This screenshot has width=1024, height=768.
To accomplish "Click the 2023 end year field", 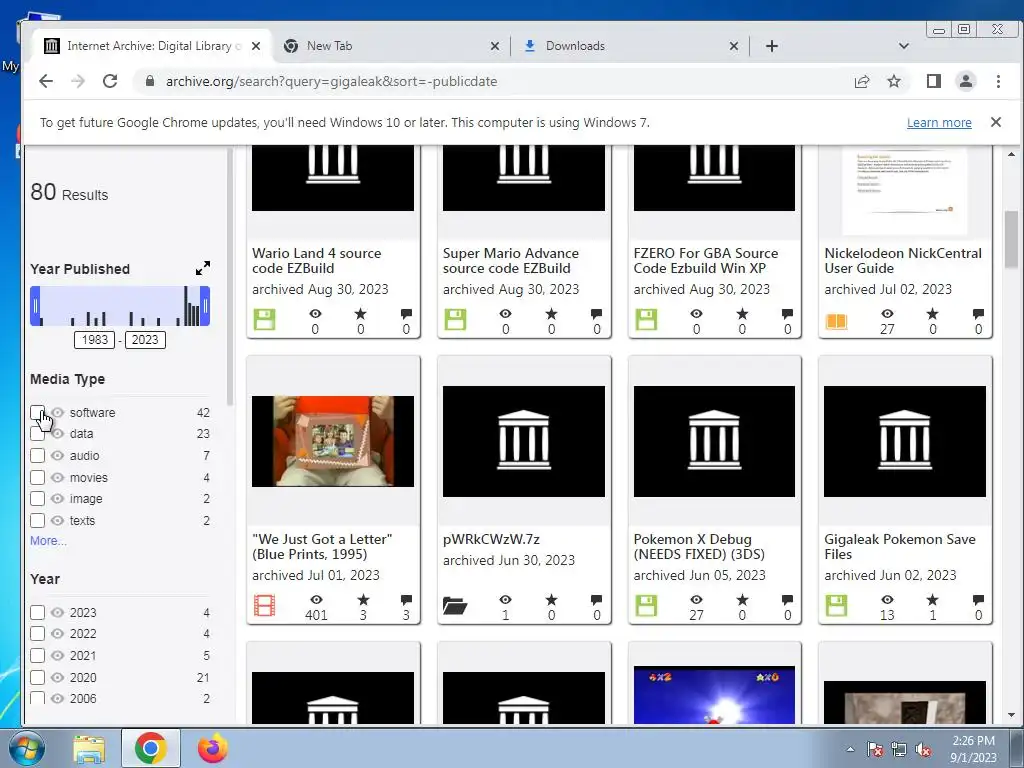I will pyautogui.click(x=145, y=340).
